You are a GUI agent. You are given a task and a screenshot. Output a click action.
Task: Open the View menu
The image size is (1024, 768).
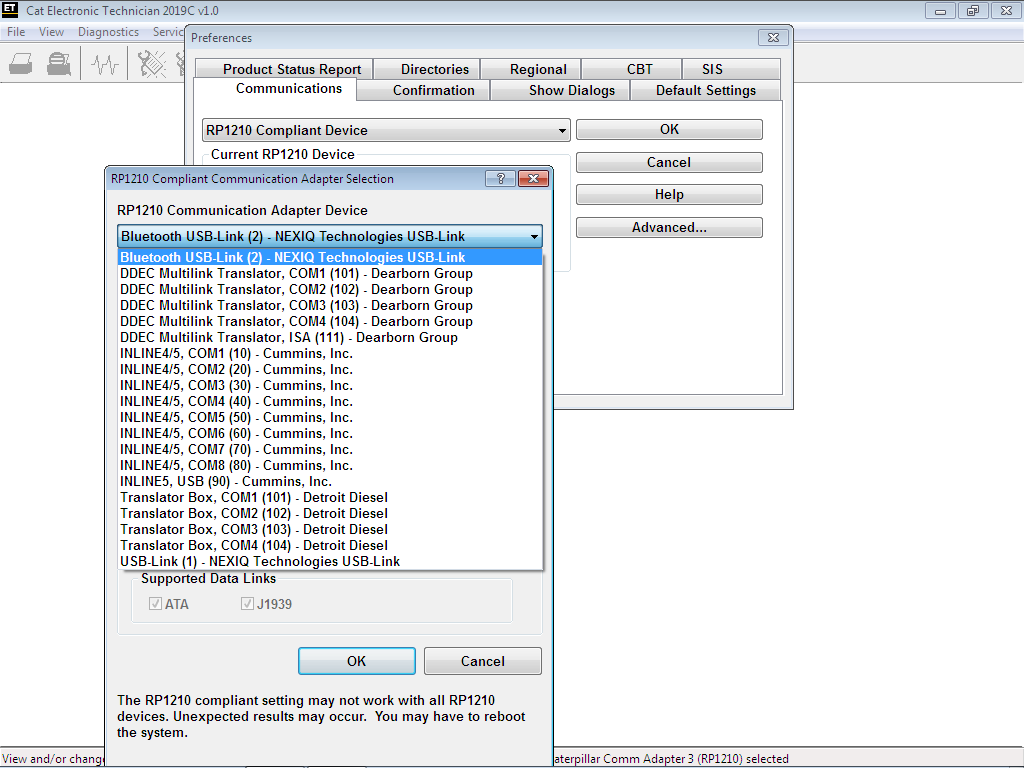(51, 31)
